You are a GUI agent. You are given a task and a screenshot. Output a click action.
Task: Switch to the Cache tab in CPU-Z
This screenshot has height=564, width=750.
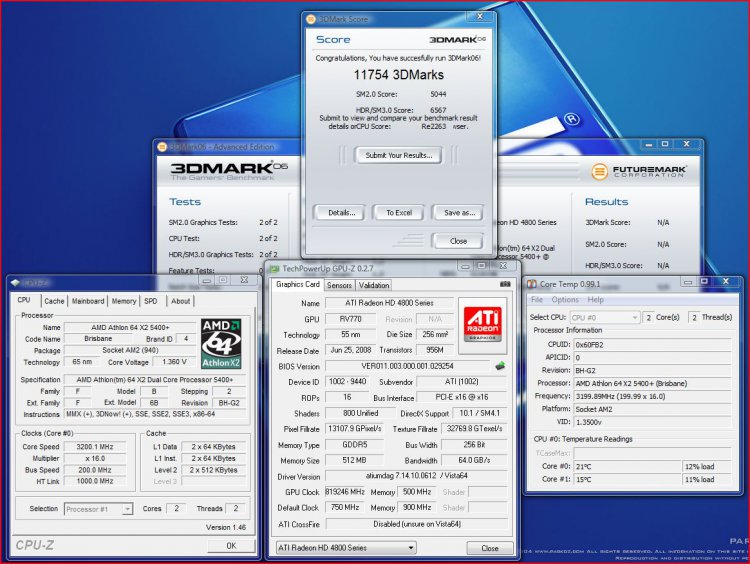click(x=54, y=301)
